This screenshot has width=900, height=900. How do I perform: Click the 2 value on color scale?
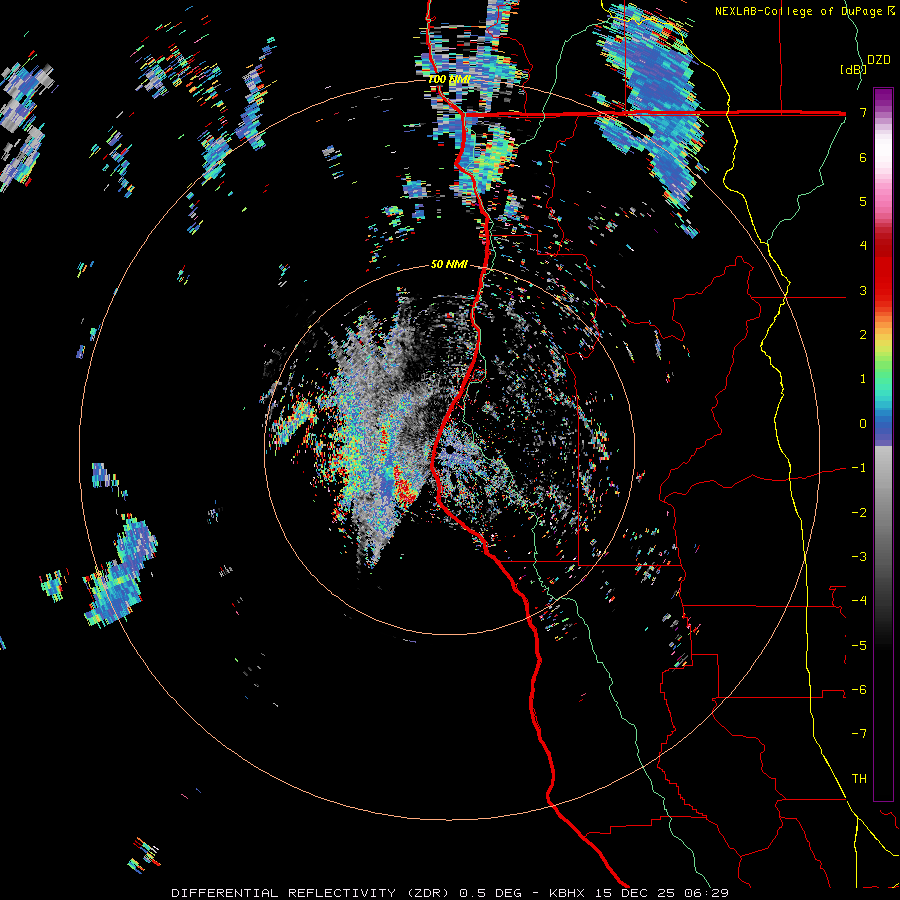coord(863,335)
